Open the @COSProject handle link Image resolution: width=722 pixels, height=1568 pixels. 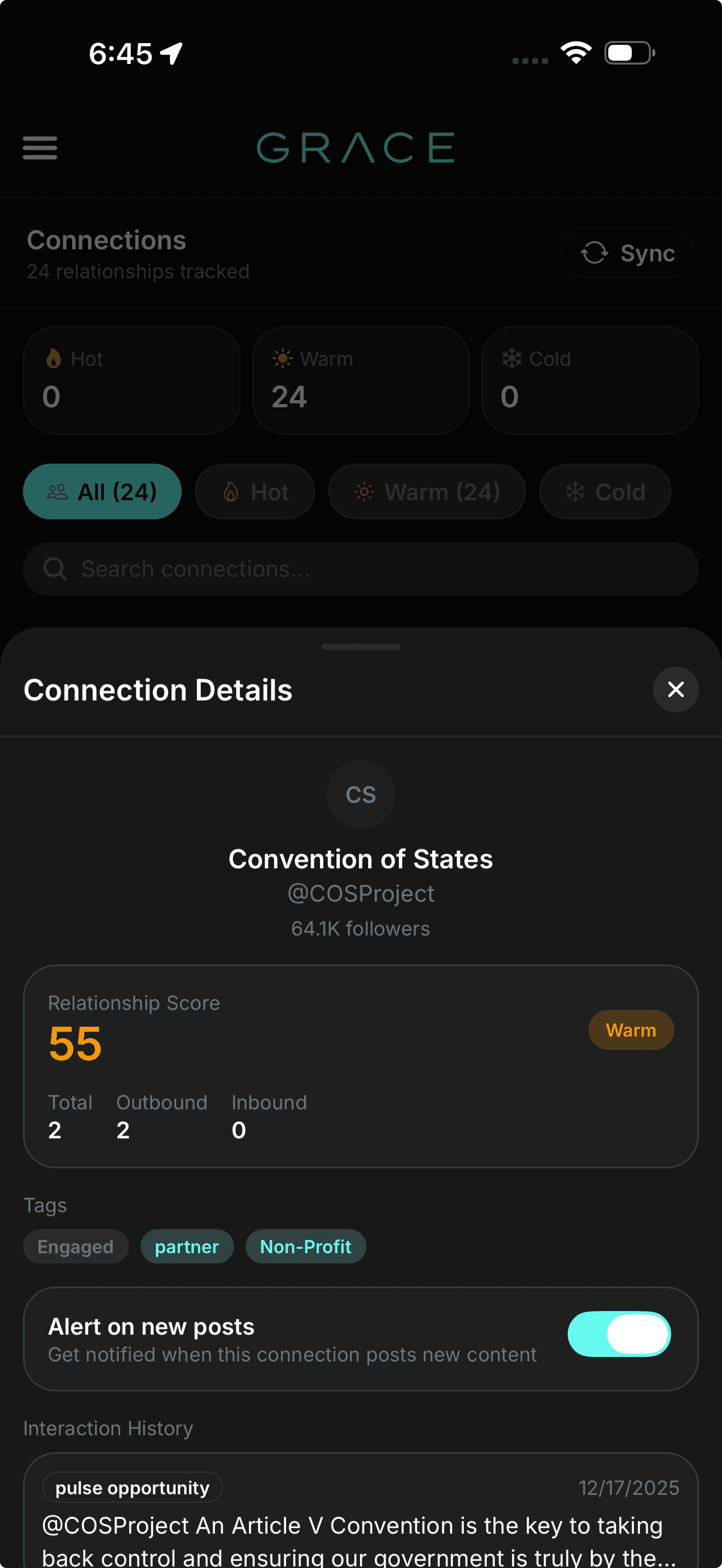coord(360,893)
